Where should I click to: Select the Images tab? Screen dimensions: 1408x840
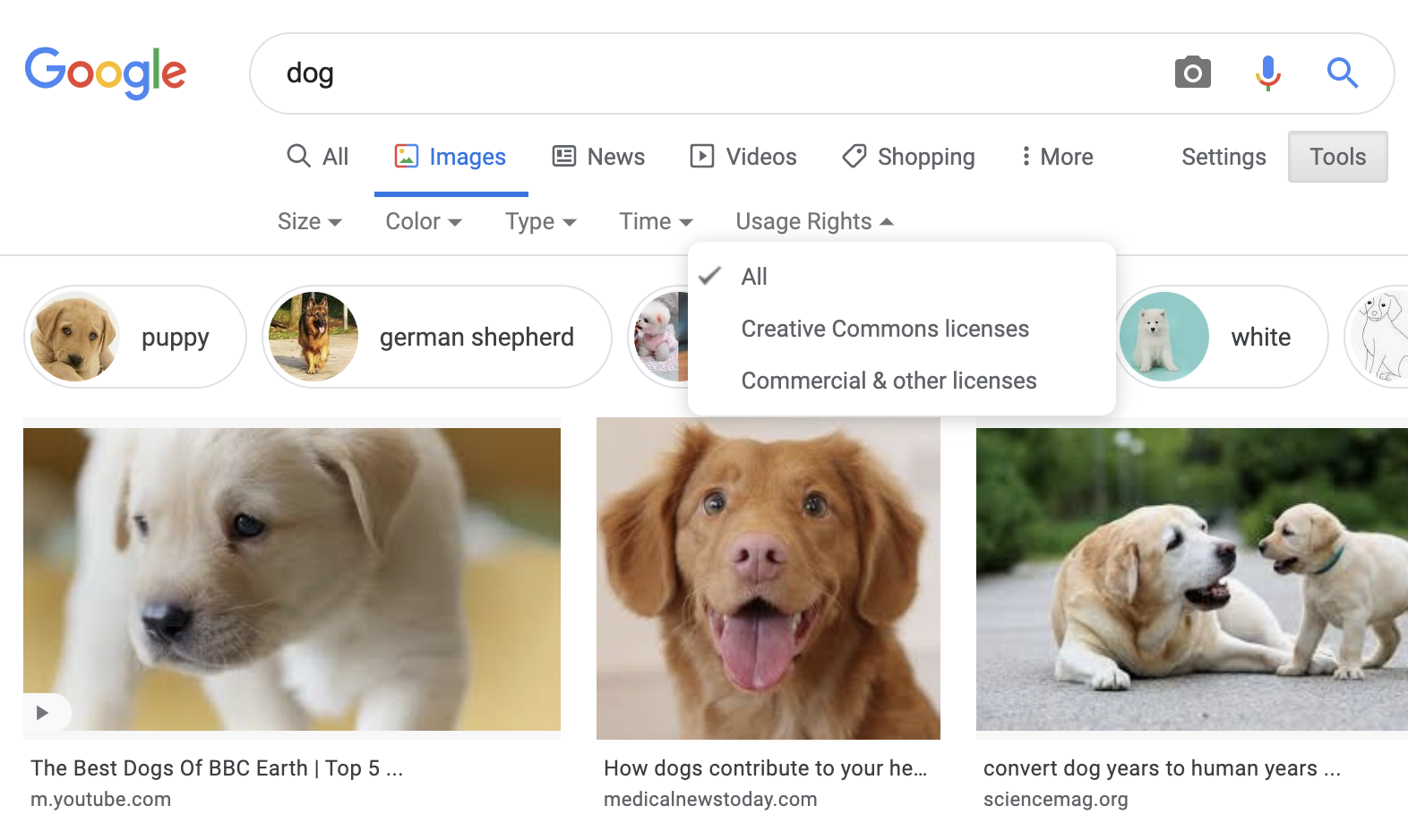451,157
